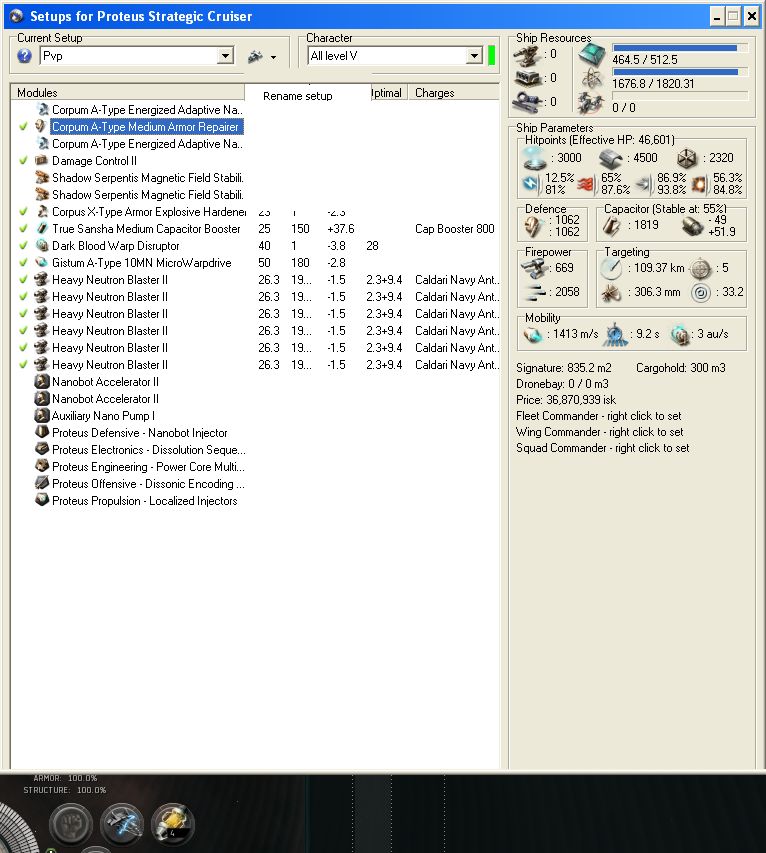
Task: Click the Proteus Propulsion subsystem icon
Action: tap(41, 500)
